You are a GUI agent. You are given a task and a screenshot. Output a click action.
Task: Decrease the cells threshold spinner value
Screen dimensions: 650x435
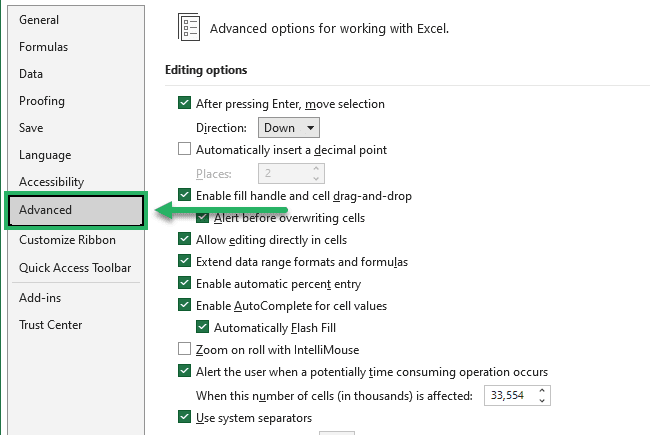pyautogui.click(x=542, y=400)
